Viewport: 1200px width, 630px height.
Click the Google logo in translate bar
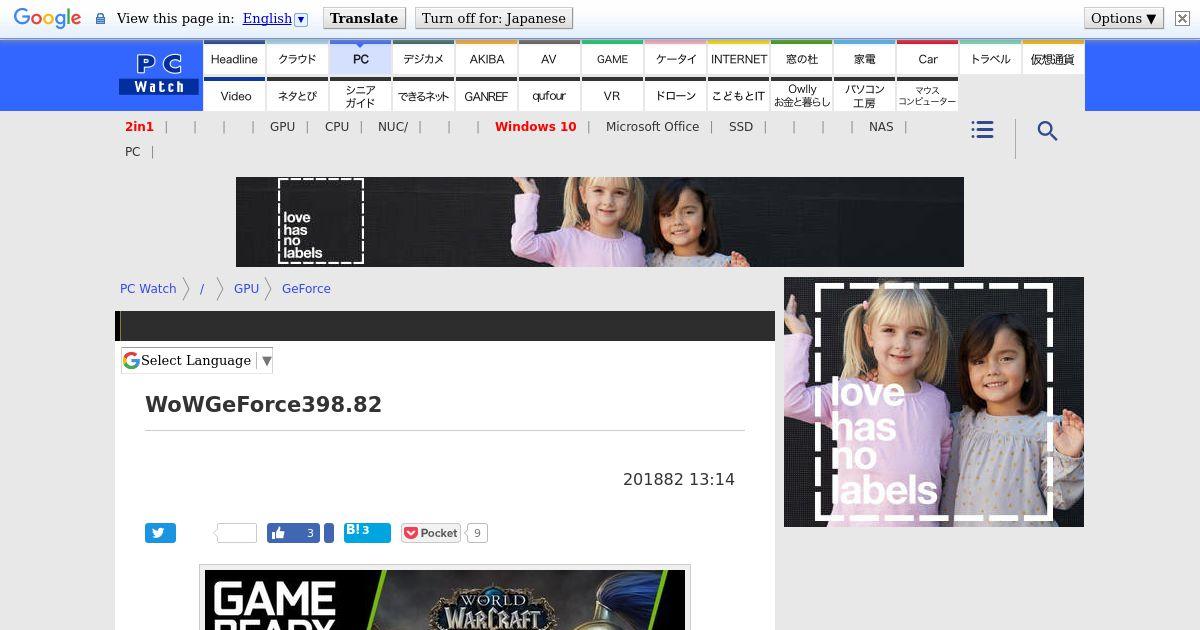pyautogui.click(x=47, y=18)
